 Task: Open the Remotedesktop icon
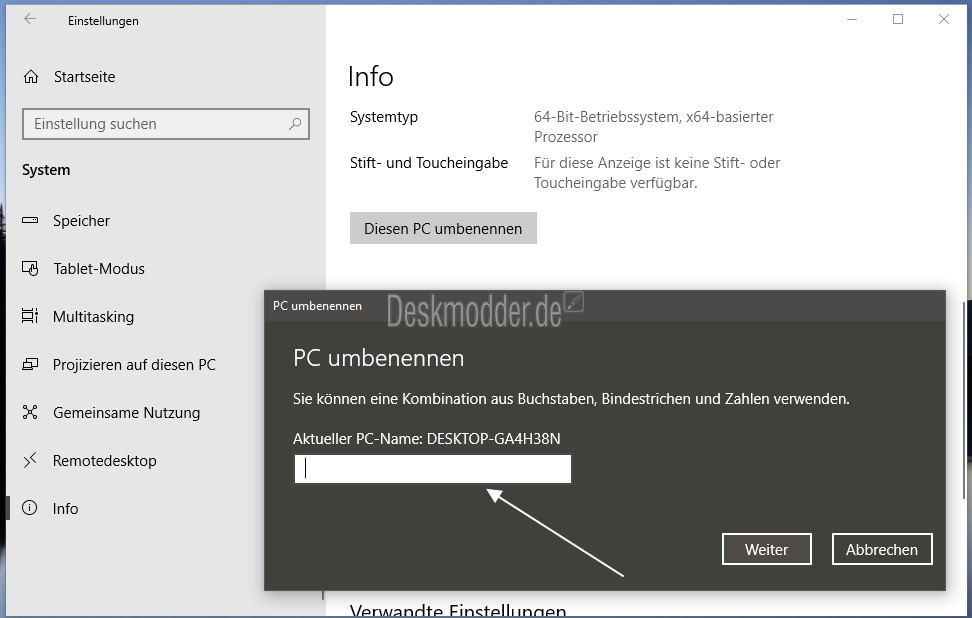click(x=30, y=460)
